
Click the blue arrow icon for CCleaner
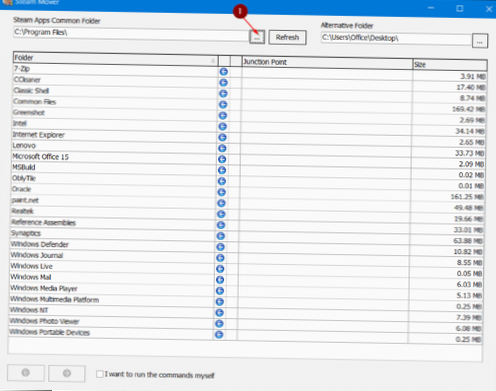[223, 83]
